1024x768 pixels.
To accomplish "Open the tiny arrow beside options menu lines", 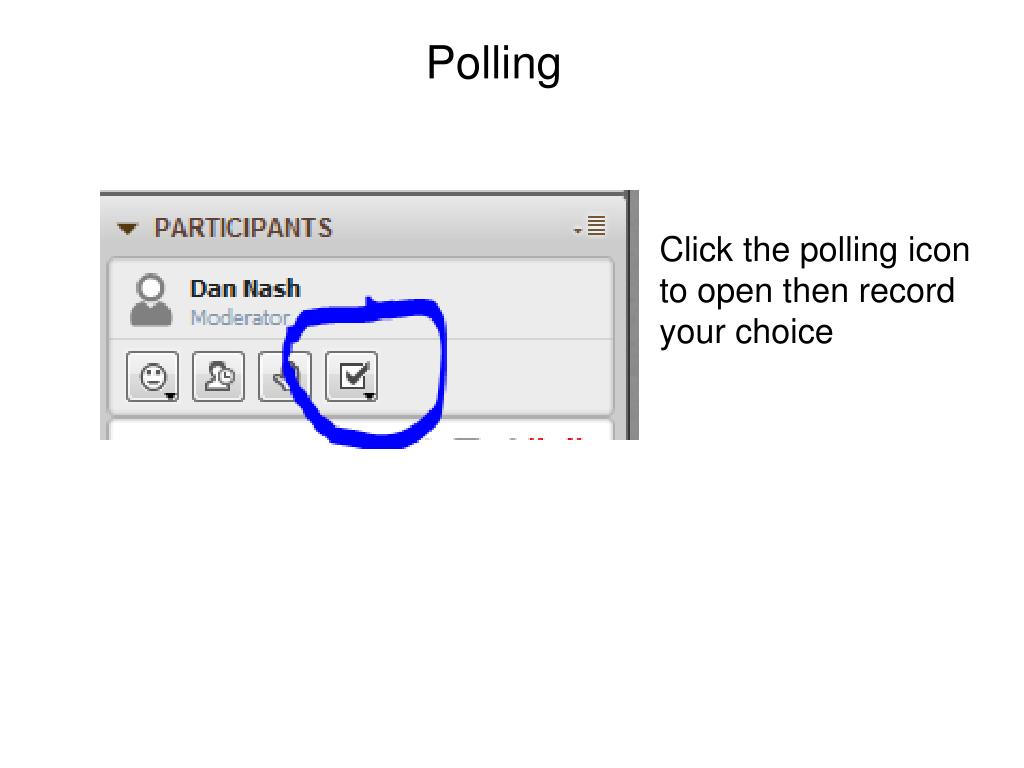I will (578, 230).
